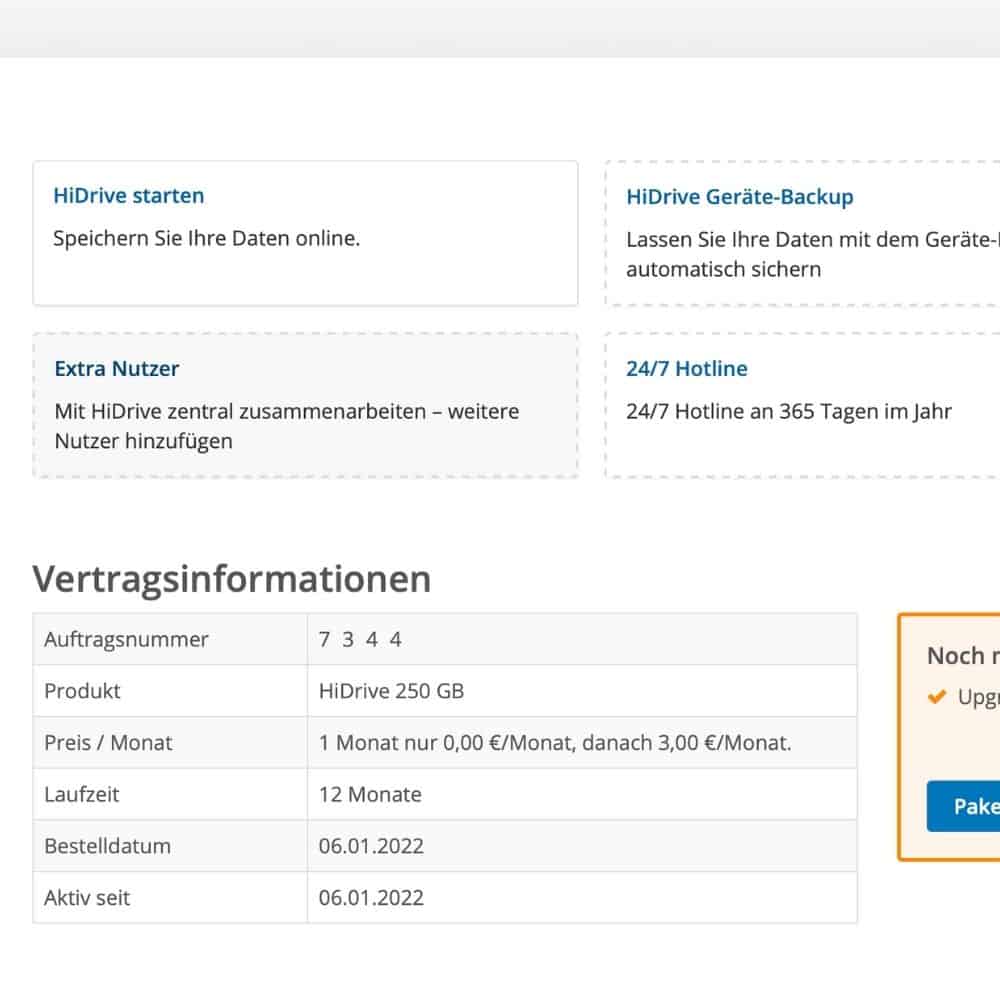Click the Aktiv seit label cell
This screenshot has height=1000, width=1000.
[170, 897]
